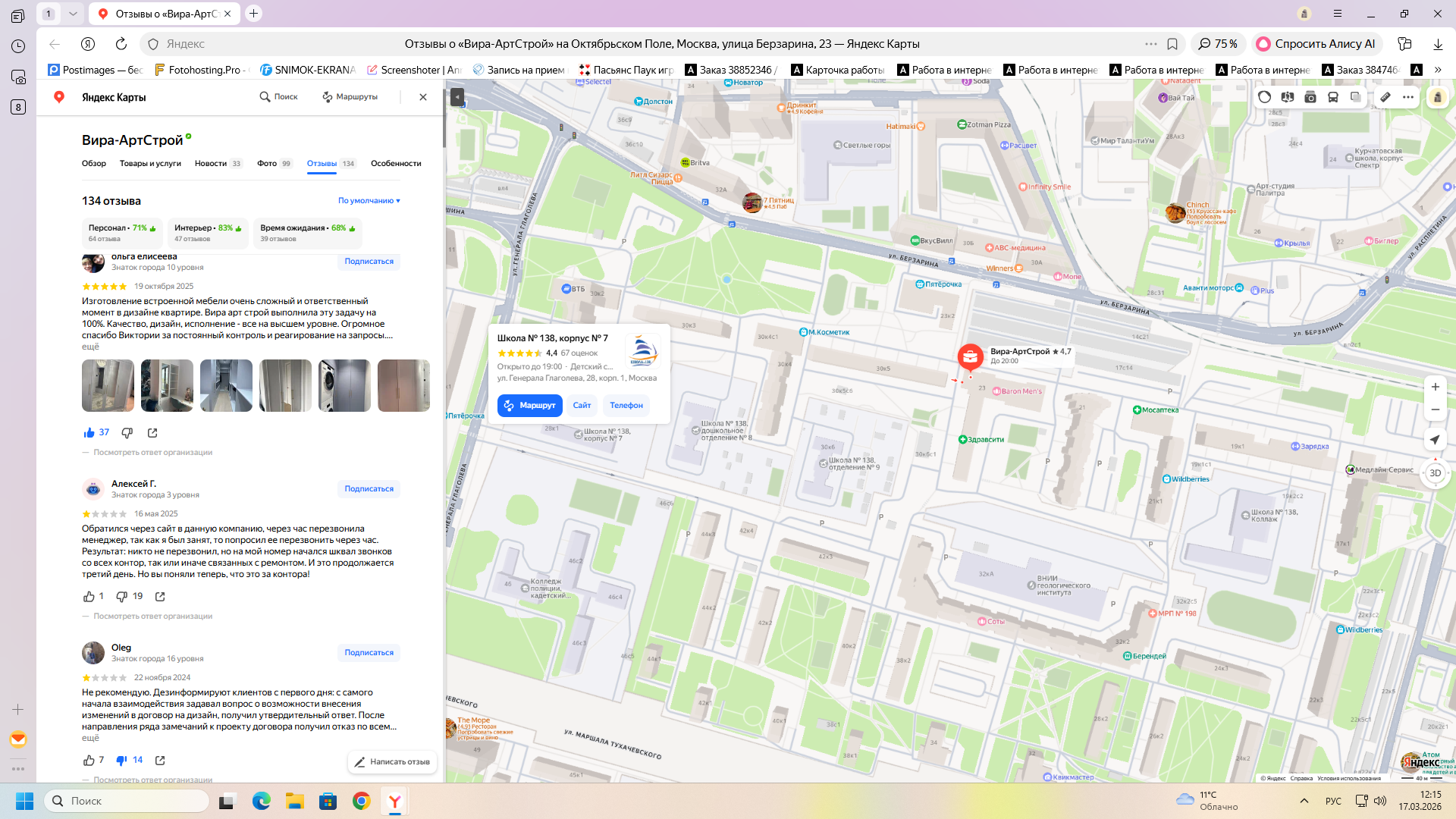Collapse the side panel with arrow handle

[x=457, y=97]
